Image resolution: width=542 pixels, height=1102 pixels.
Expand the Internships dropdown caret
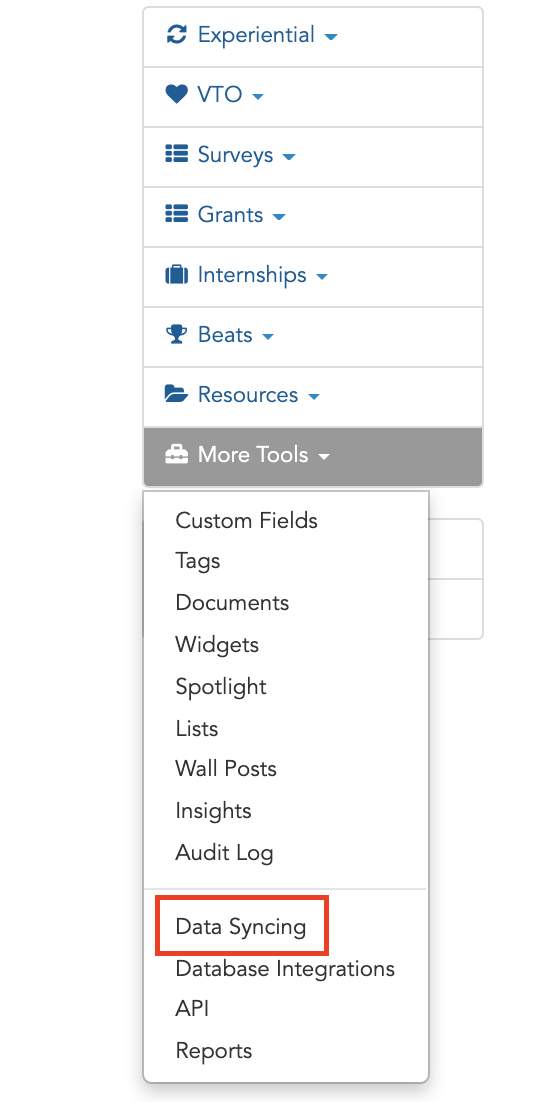point(322,276)
